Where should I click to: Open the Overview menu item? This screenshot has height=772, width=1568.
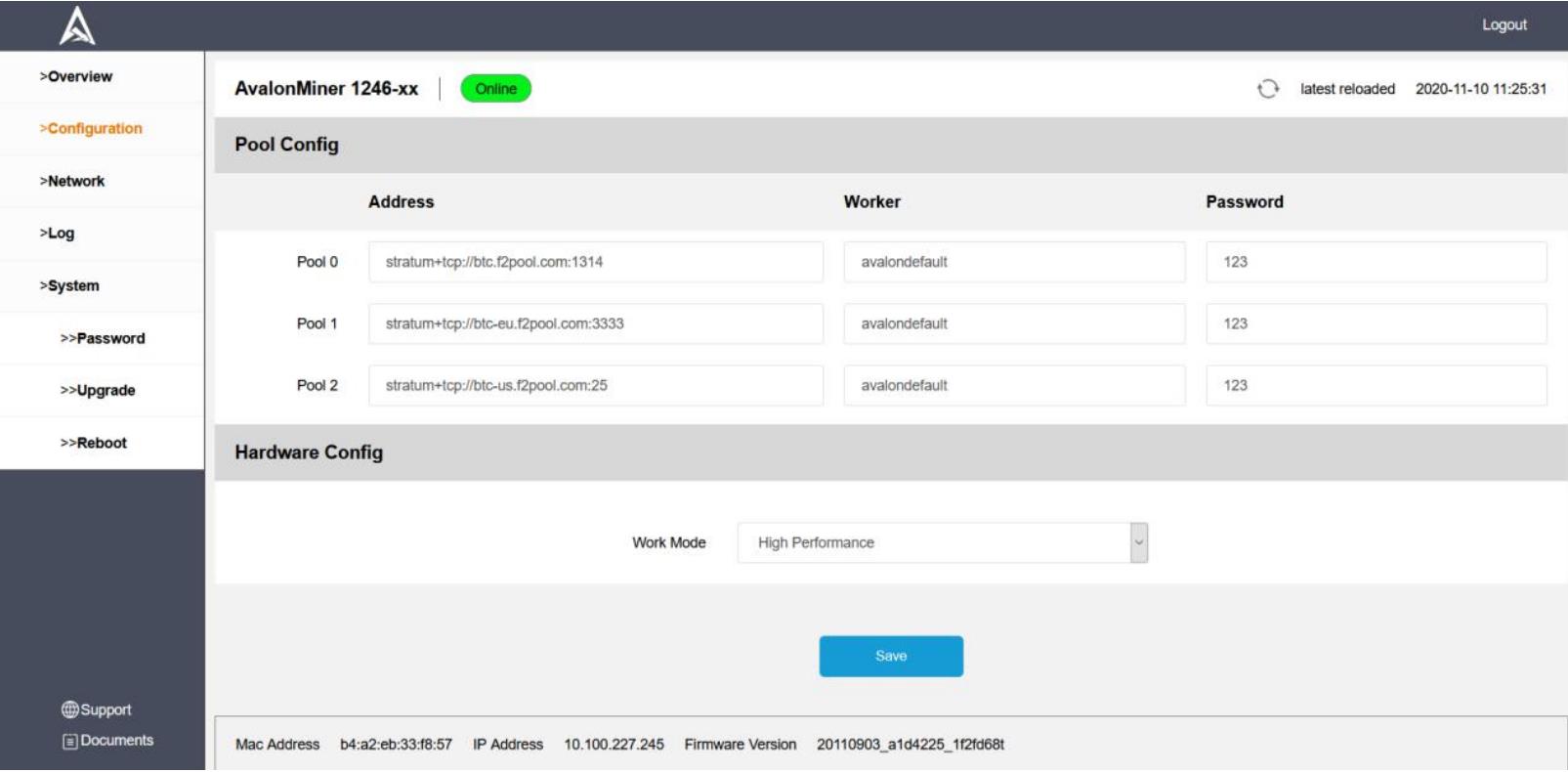point(76,77)
